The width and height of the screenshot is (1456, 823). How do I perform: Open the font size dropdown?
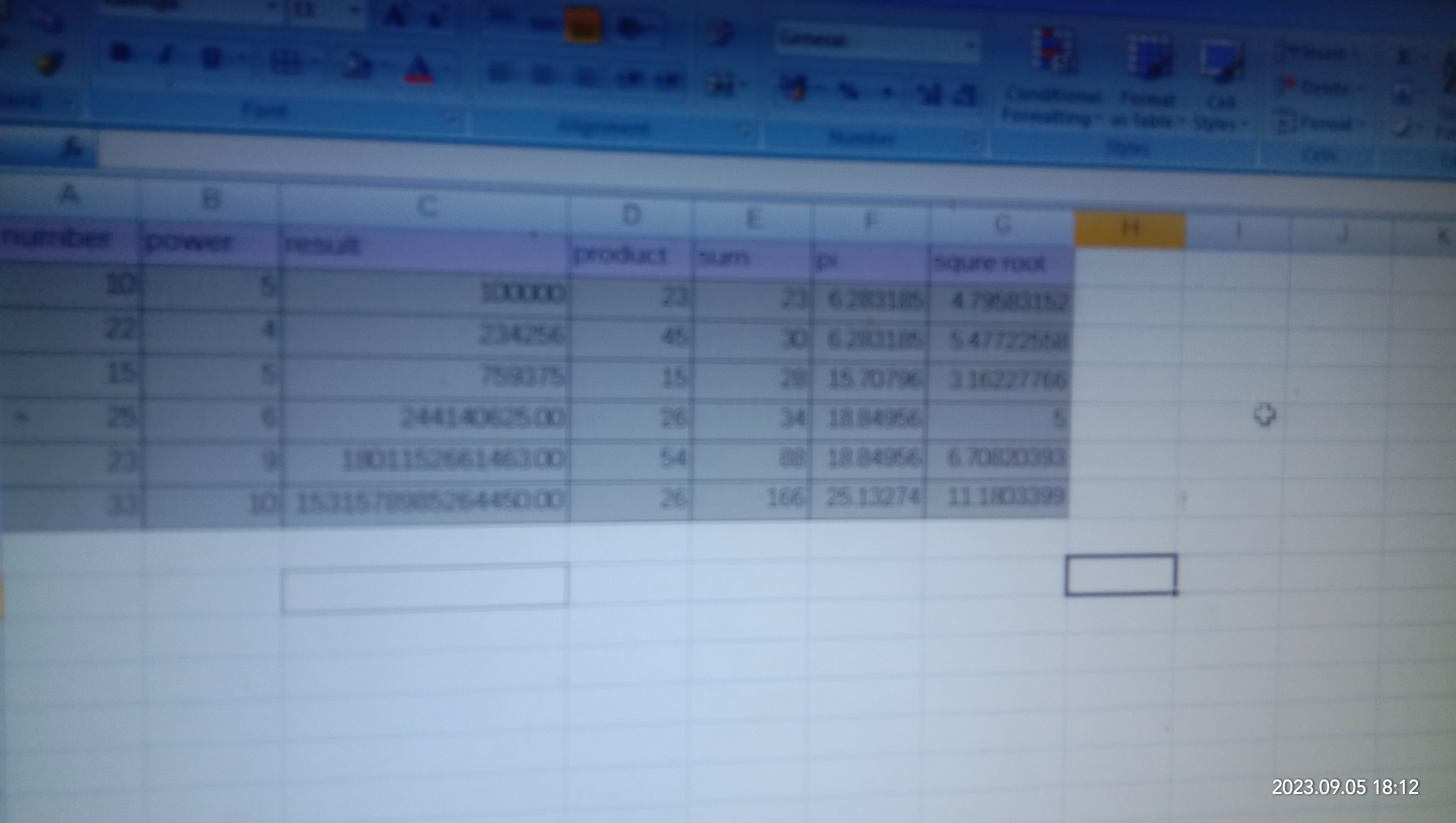click(355, 10)
